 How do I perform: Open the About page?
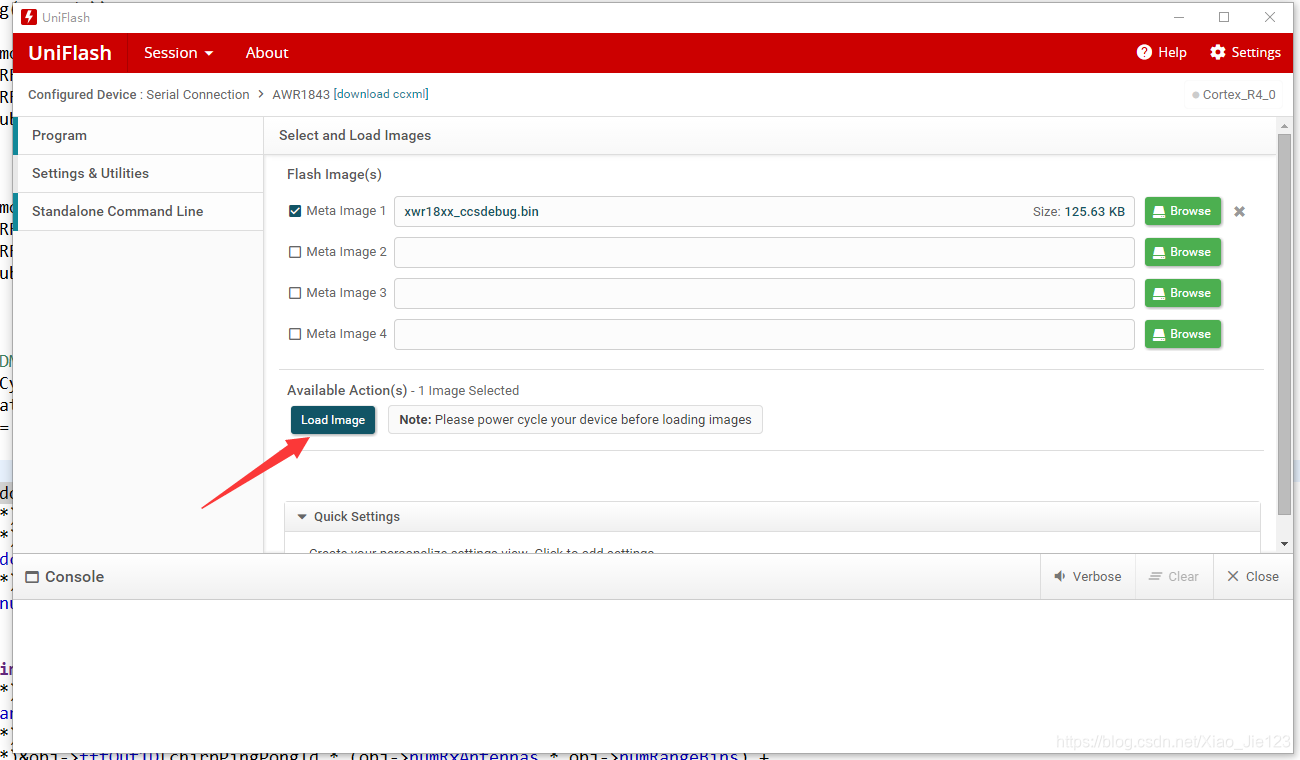point(267,53)
